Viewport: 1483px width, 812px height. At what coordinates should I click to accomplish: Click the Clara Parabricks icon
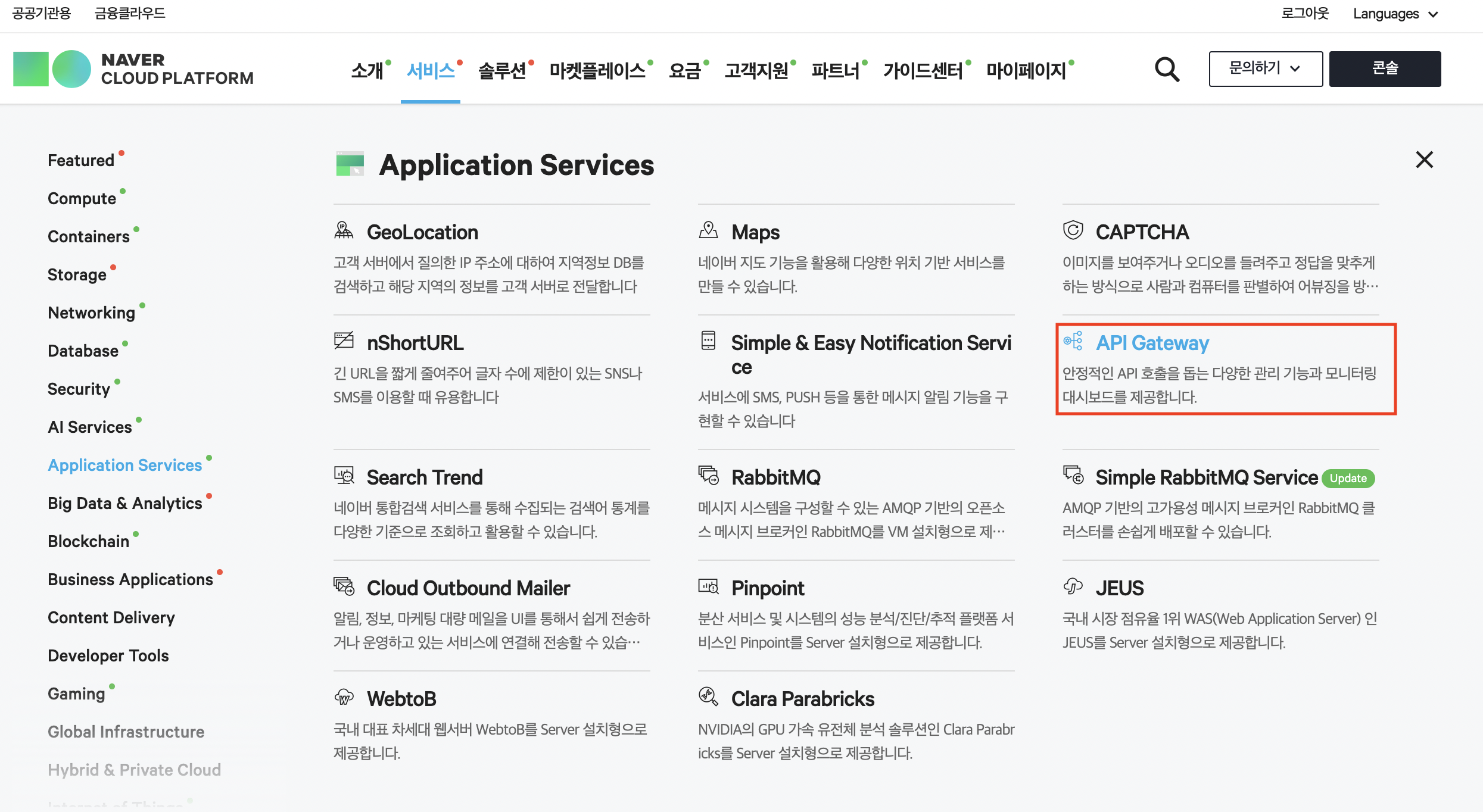(x=708, y=697)
